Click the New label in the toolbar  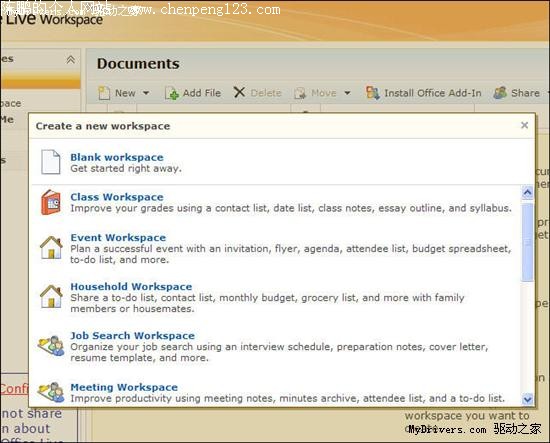(x=125, y=93)
